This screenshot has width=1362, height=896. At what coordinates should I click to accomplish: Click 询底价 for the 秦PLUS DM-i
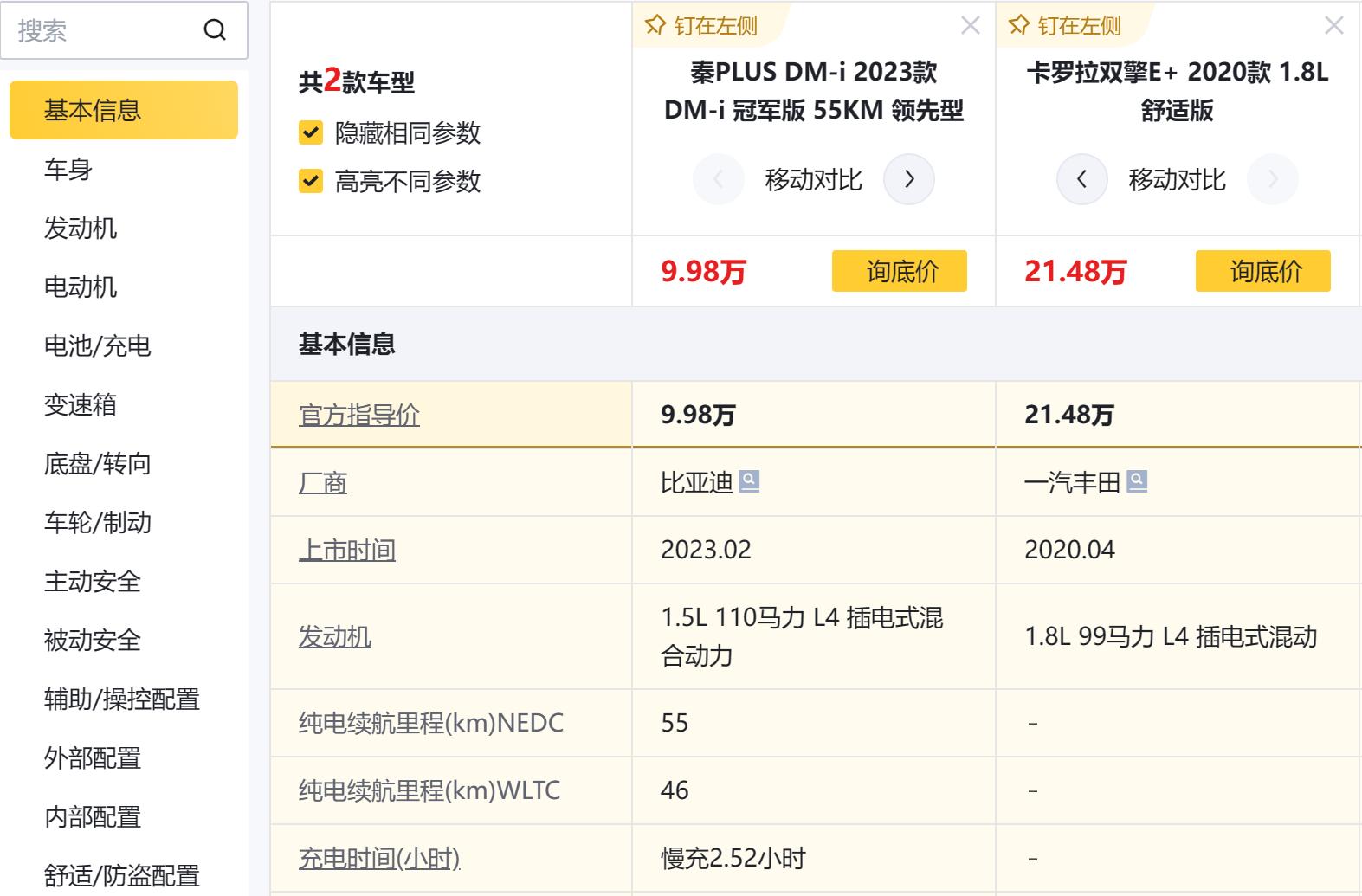pos(900,270)
